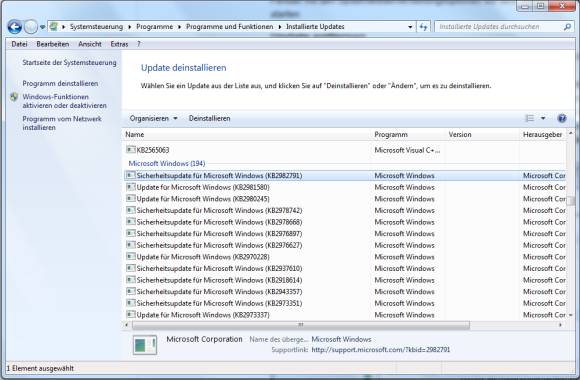Open the Extras menu
This screenshot has width=580, height=380.
point(119,44)
